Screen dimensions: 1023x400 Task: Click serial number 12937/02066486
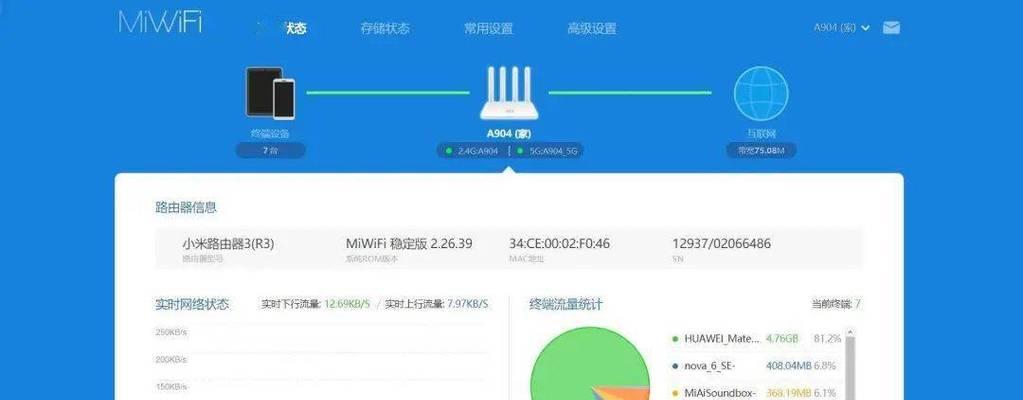point(722,244)
